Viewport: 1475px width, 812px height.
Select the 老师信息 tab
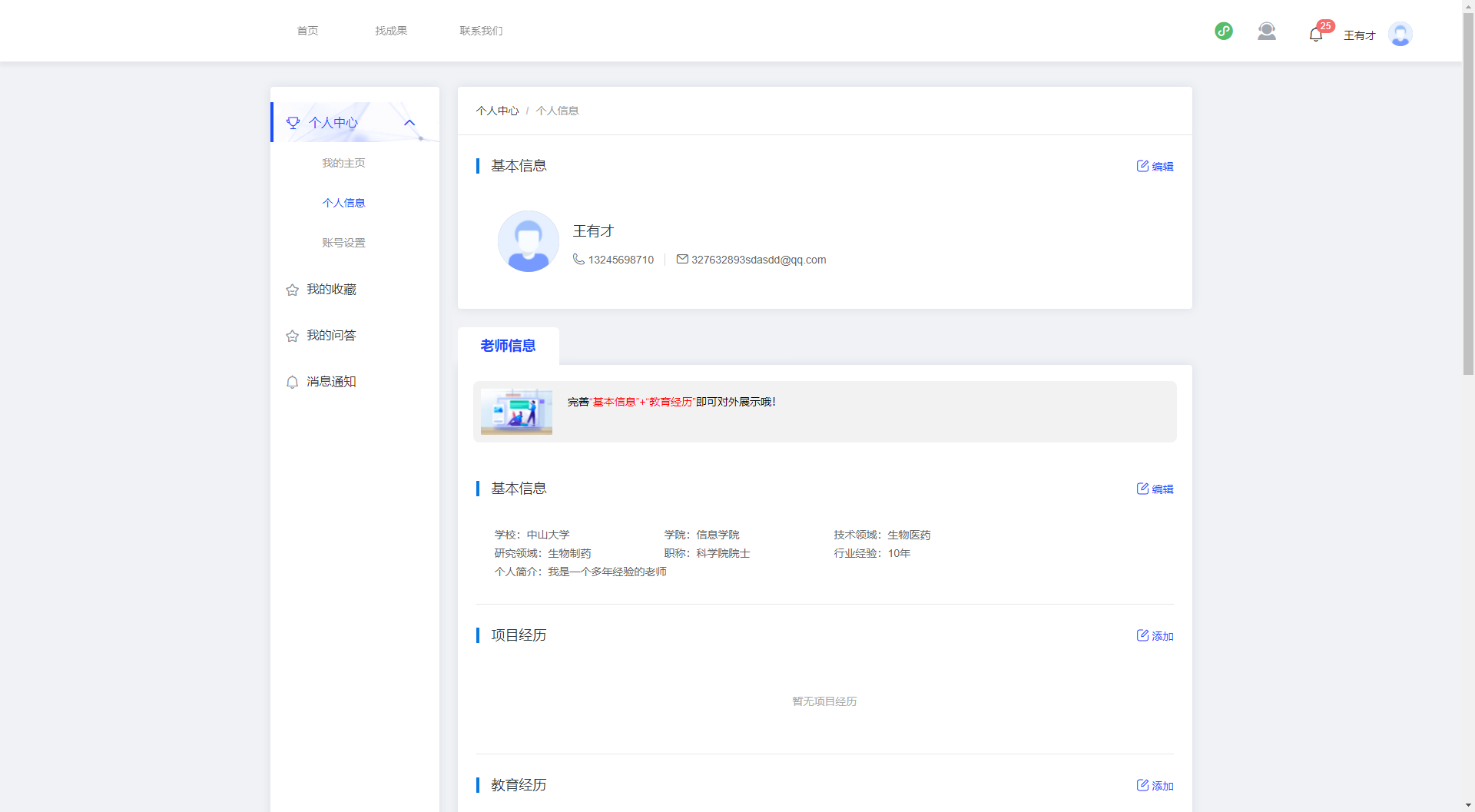tap(508, 346)
